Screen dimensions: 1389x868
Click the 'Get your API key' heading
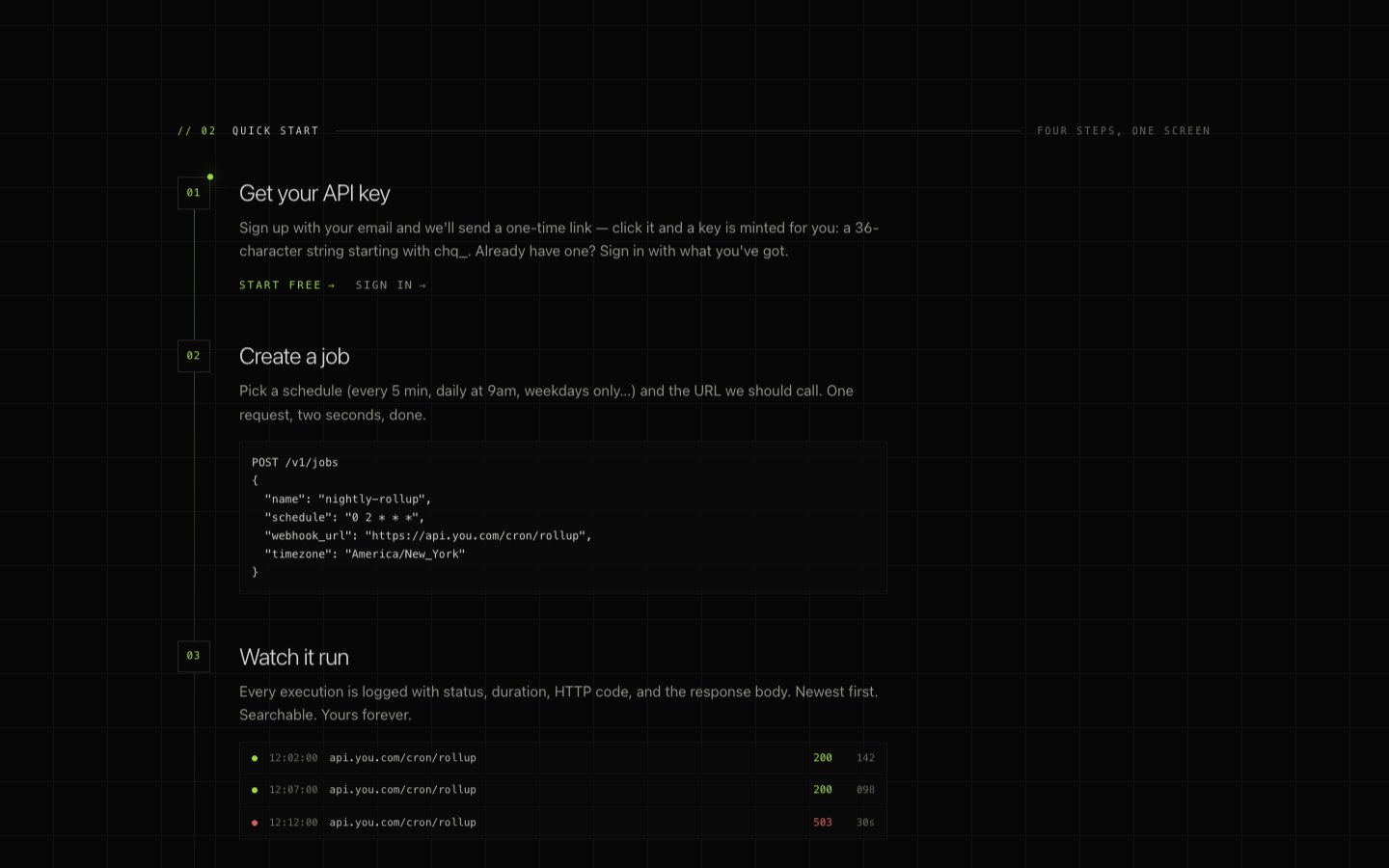click(314, 193)
